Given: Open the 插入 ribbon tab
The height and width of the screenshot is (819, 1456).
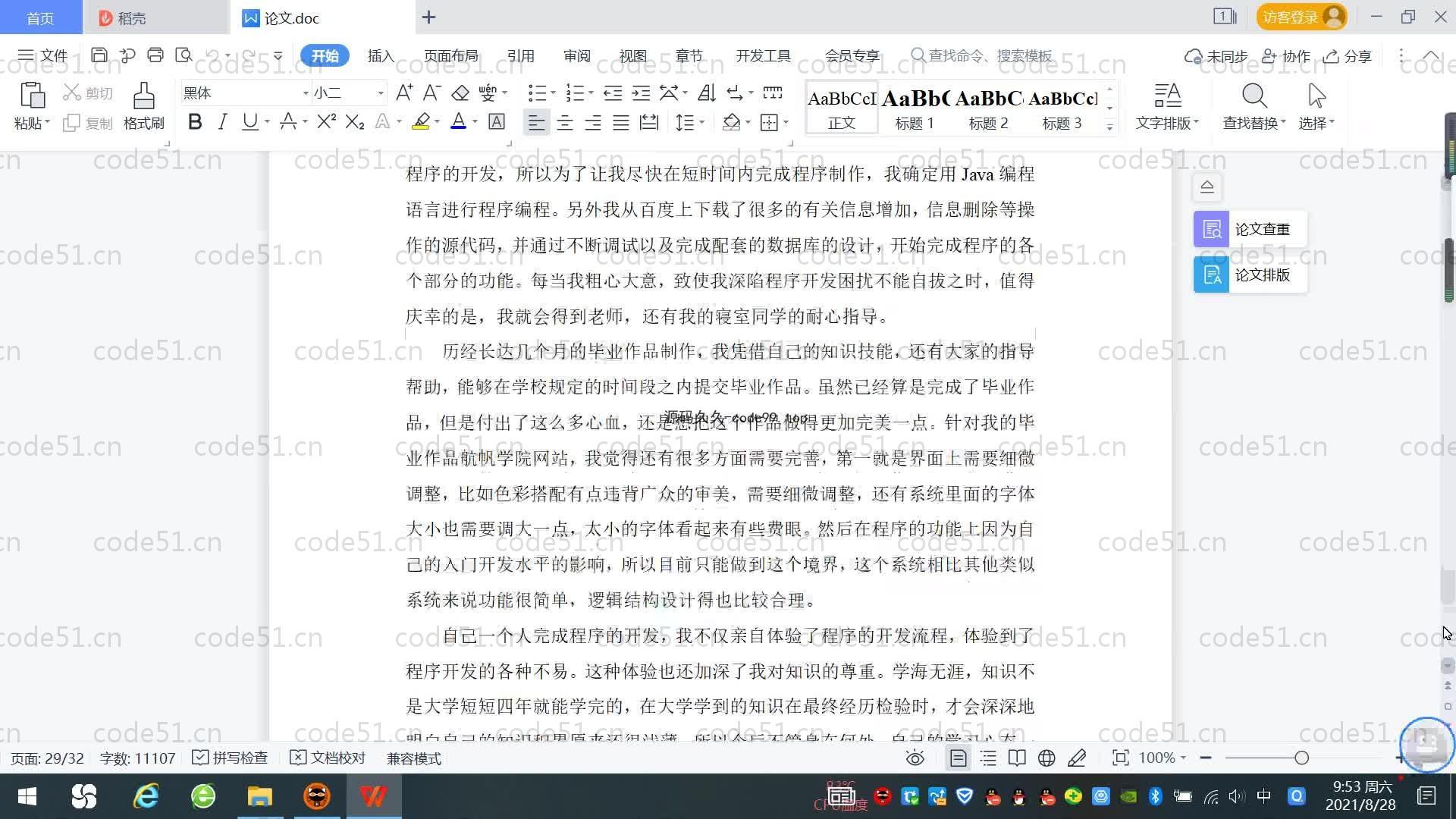Looking at the screenshot, I should click(381, 56).
